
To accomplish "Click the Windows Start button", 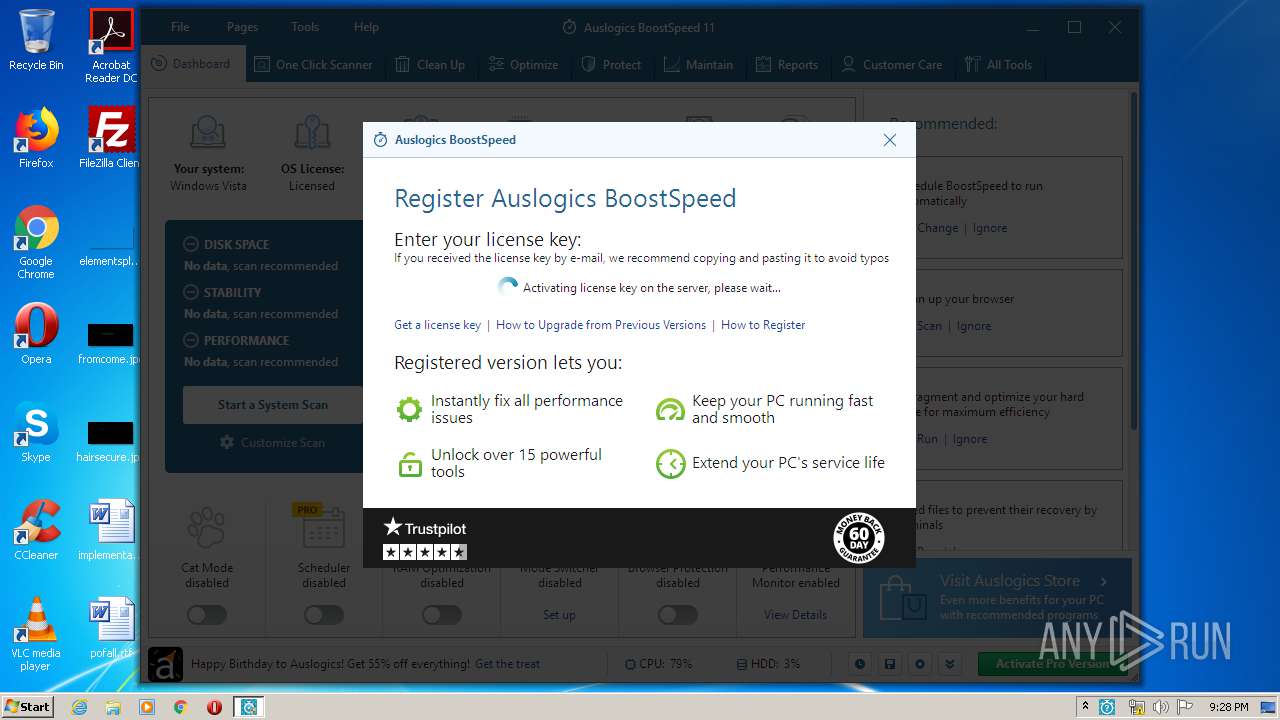I will (27, 706).
